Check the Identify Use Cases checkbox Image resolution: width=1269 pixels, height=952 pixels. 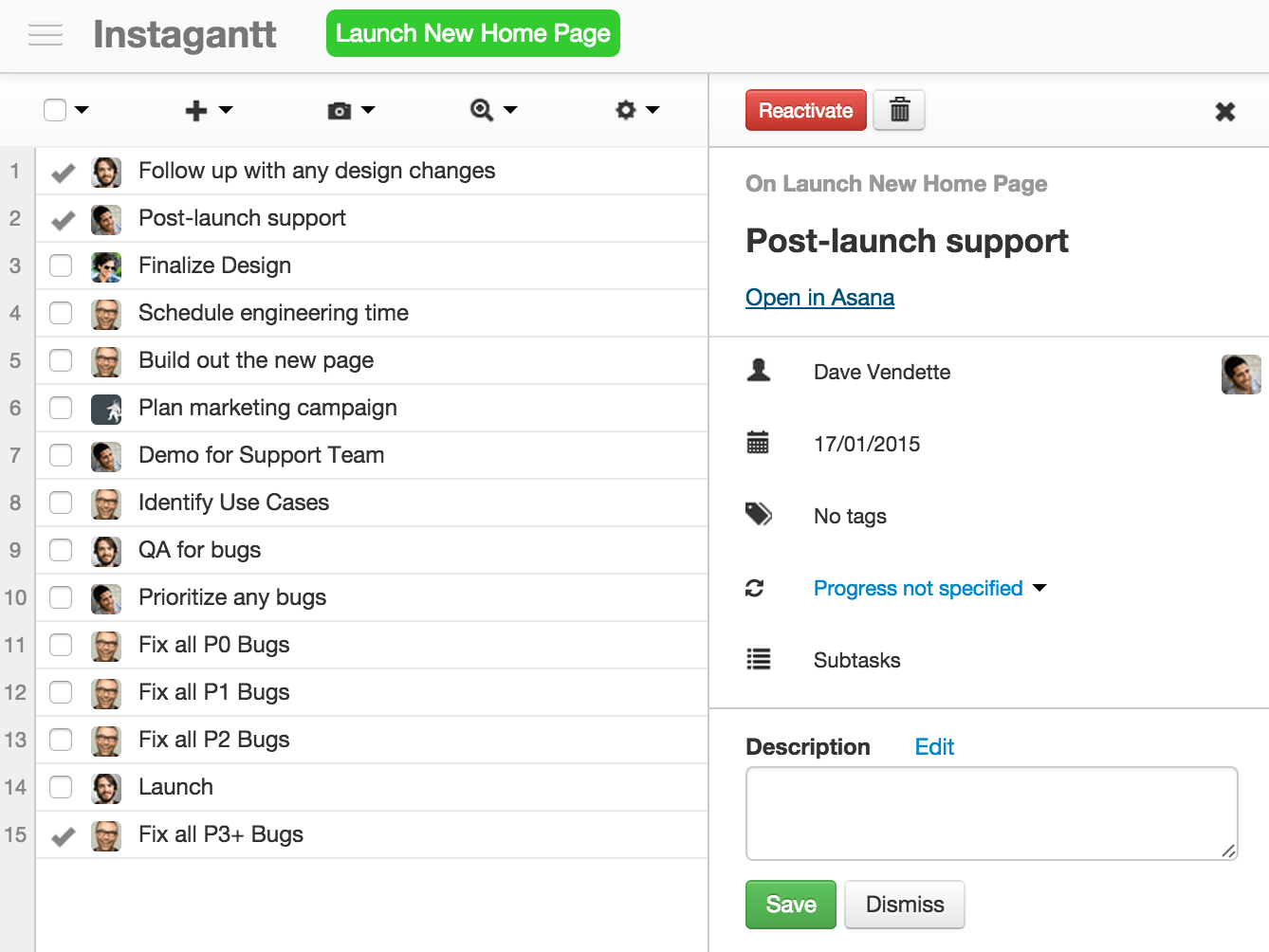coord(61,503)
